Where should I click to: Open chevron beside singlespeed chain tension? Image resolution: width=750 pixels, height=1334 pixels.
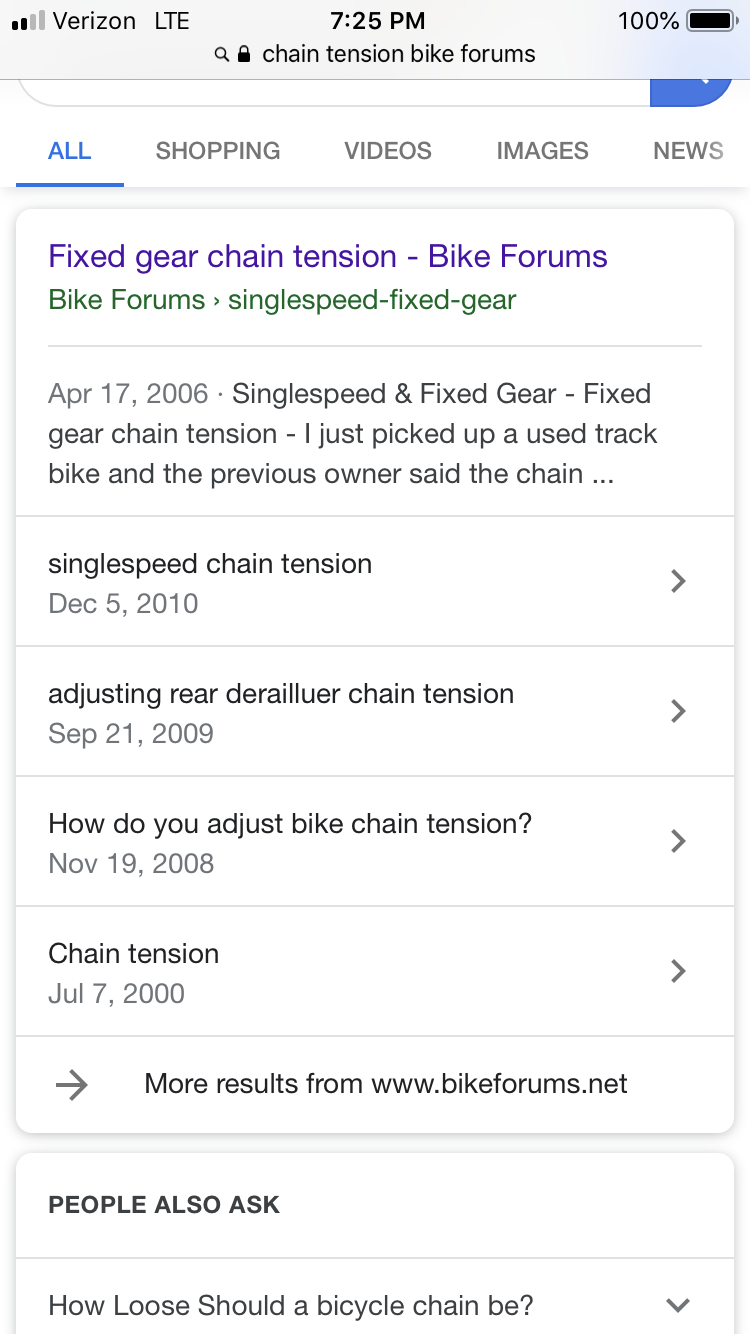pyautogui.click(x=678, y=581)
